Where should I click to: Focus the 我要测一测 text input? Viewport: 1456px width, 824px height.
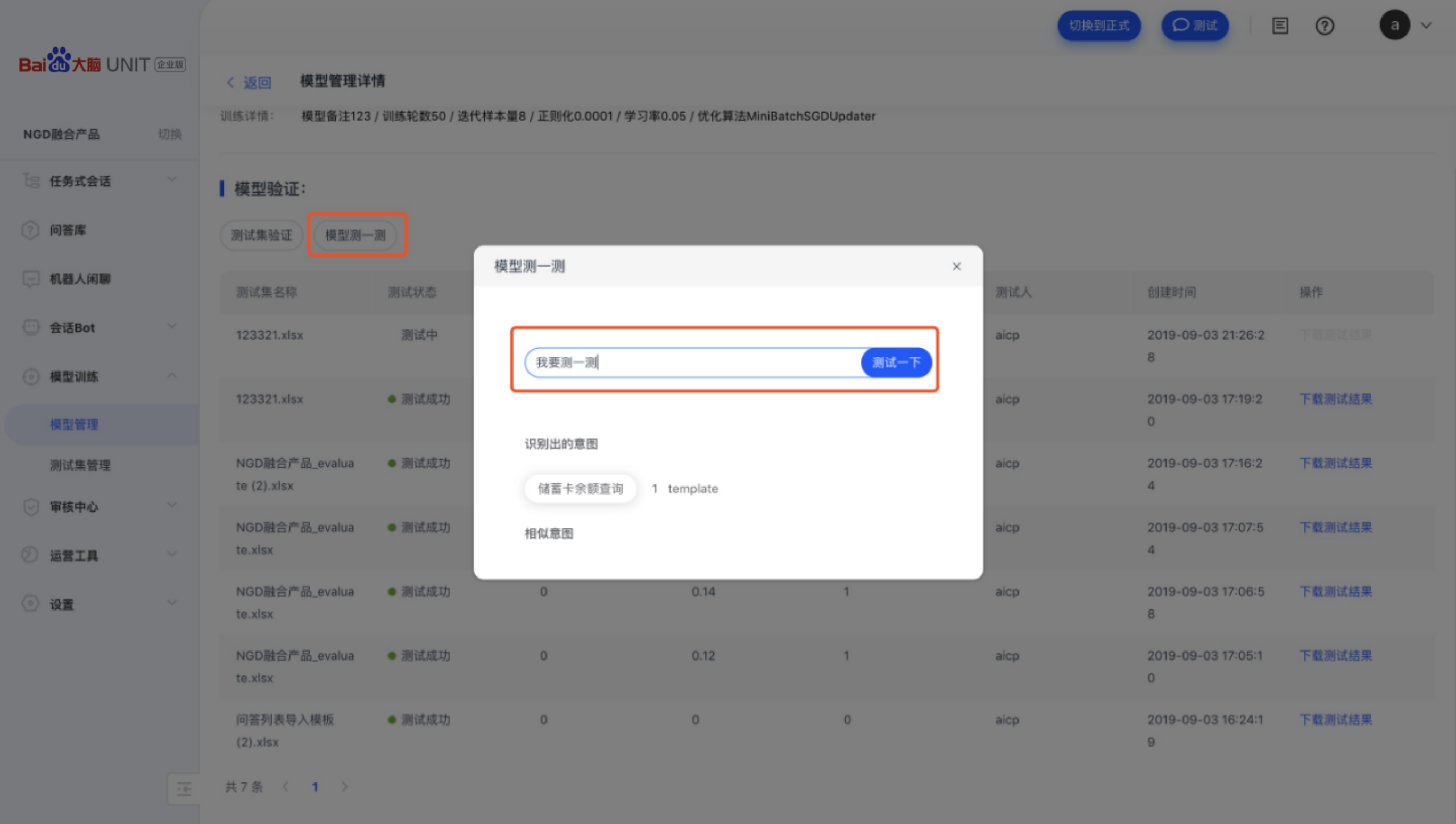tap(693, 363)
